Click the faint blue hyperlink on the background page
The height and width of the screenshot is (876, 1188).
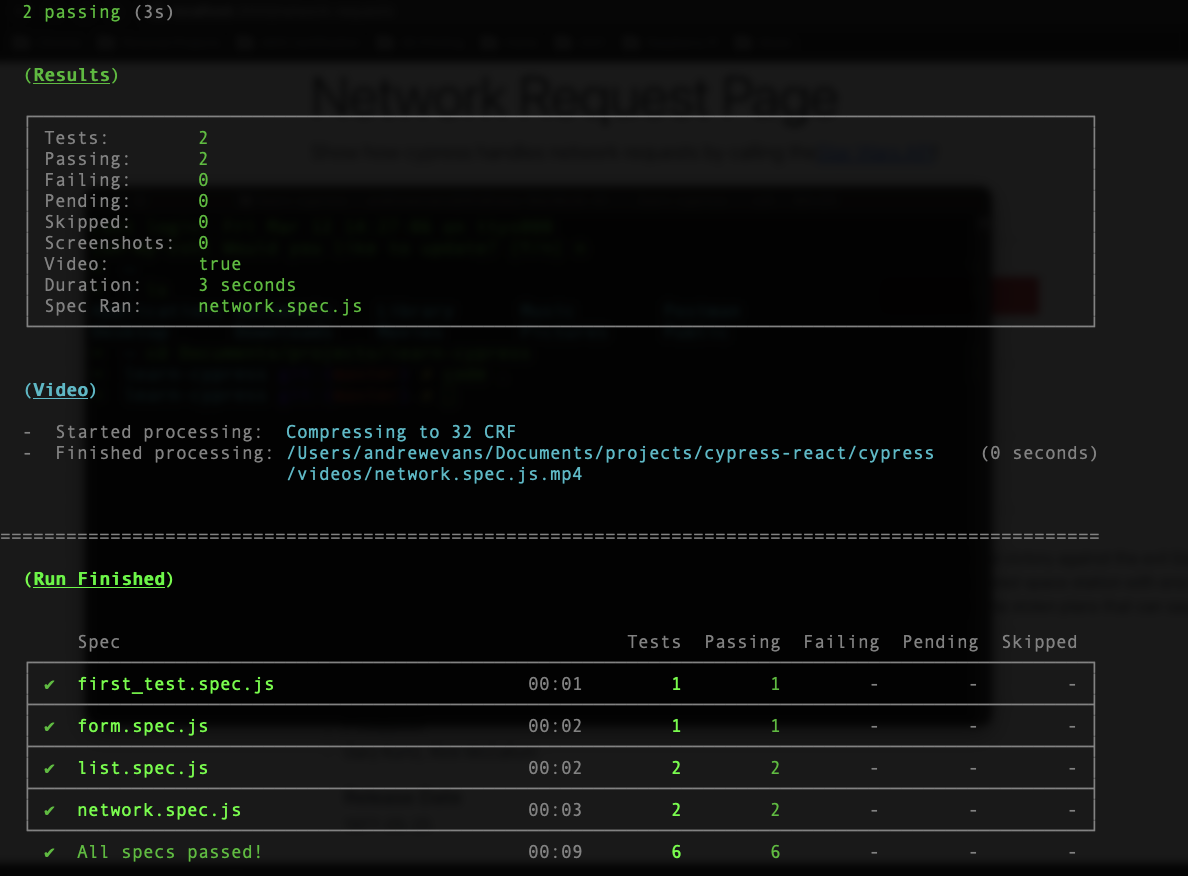[x=878, y=152]
